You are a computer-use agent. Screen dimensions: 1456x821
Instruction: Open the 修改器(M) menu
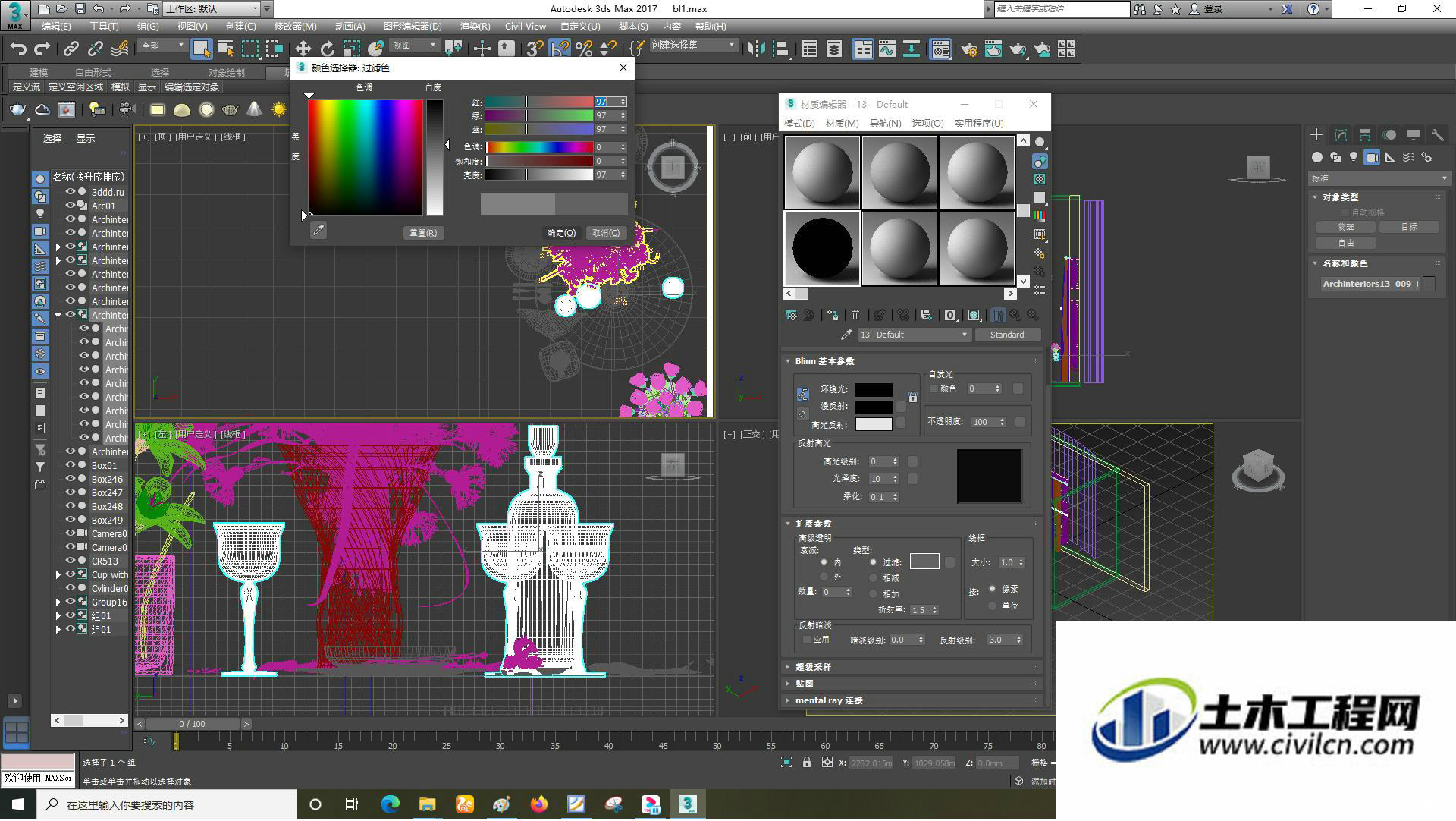click(296, 27)
